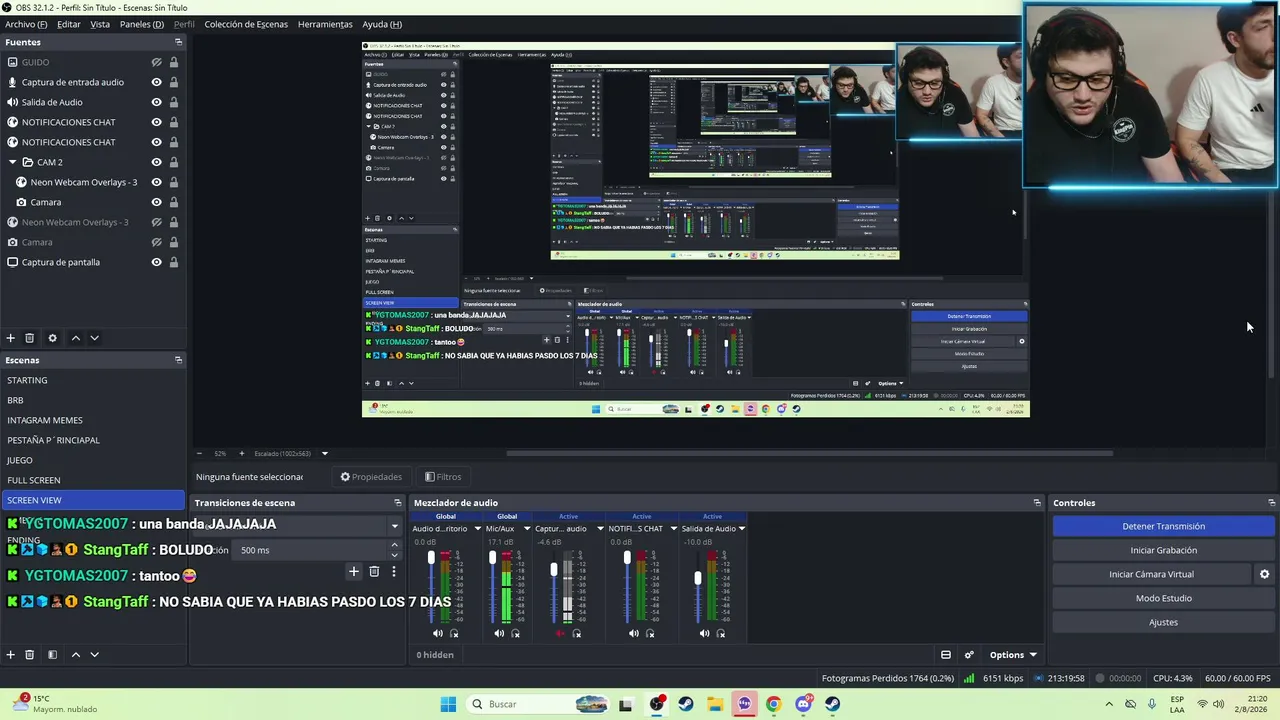This screenshot has height=720, width=1280.
Task: Open Google Chrome from the taskbar
Action: 773,704
